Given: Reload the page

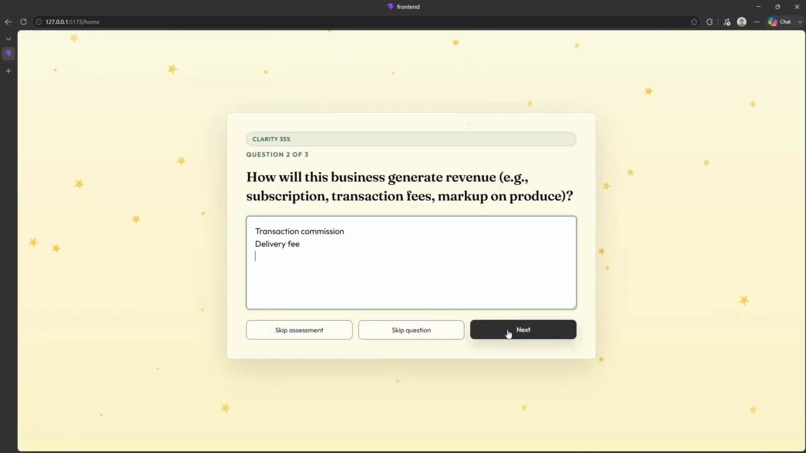Looking at the screenshot, I should [23, 22].
